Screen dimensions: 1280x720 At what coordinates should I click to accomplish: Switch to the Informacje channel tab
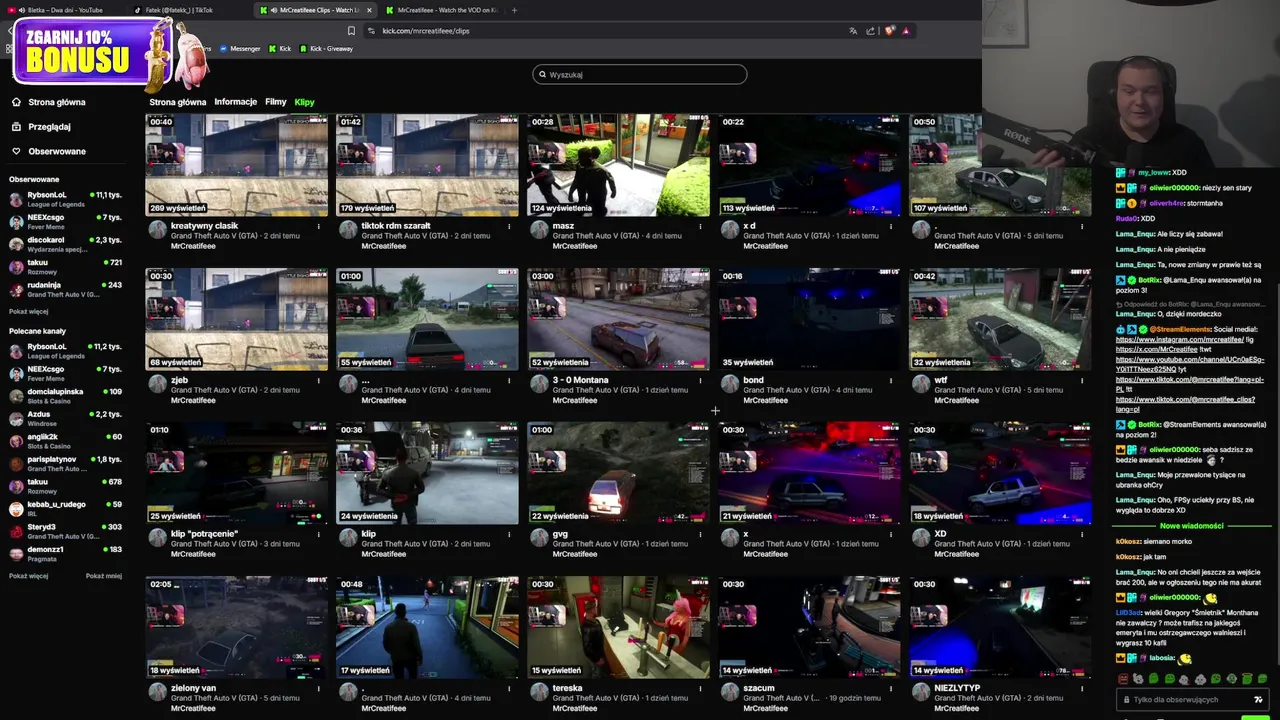coord(236,102)
